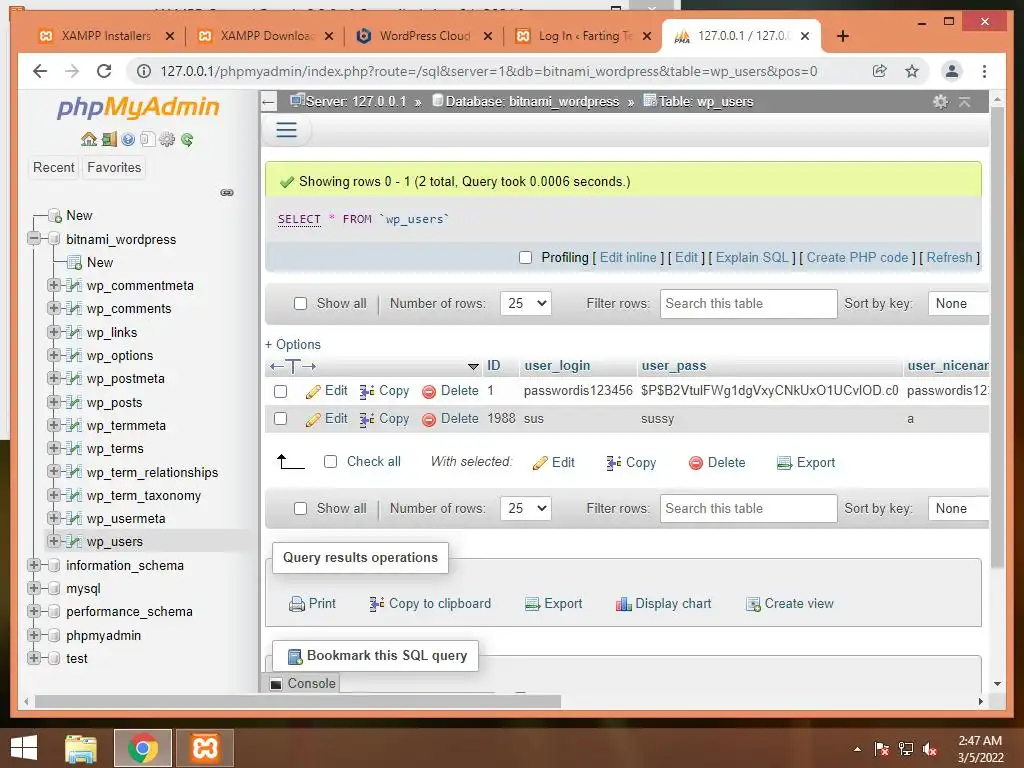This screenshot has width=1024, height=768.
Task: Select row checkbox for user sus
Action: [281, 419]
